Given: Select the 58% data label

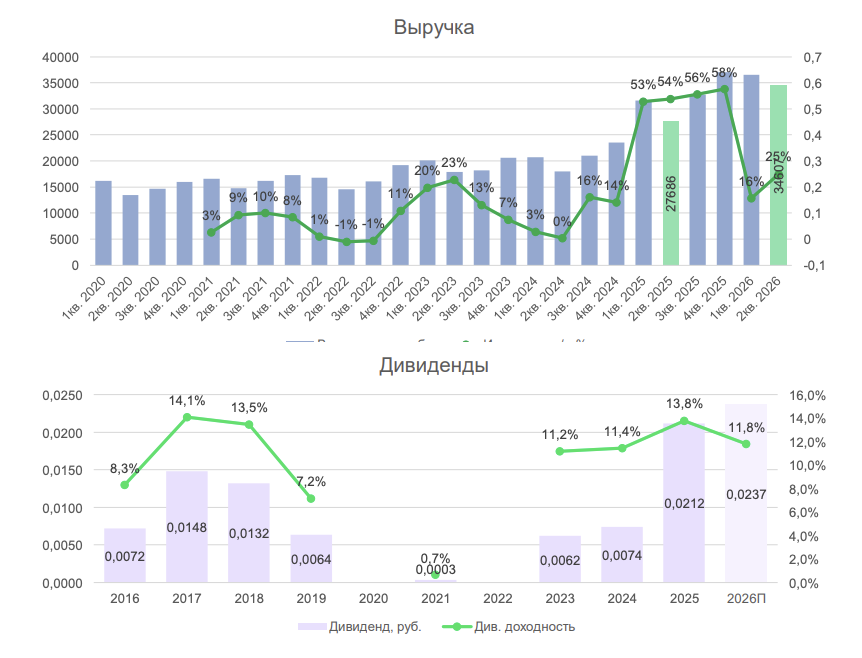Looking at the screenshot, I should point(724,73).
